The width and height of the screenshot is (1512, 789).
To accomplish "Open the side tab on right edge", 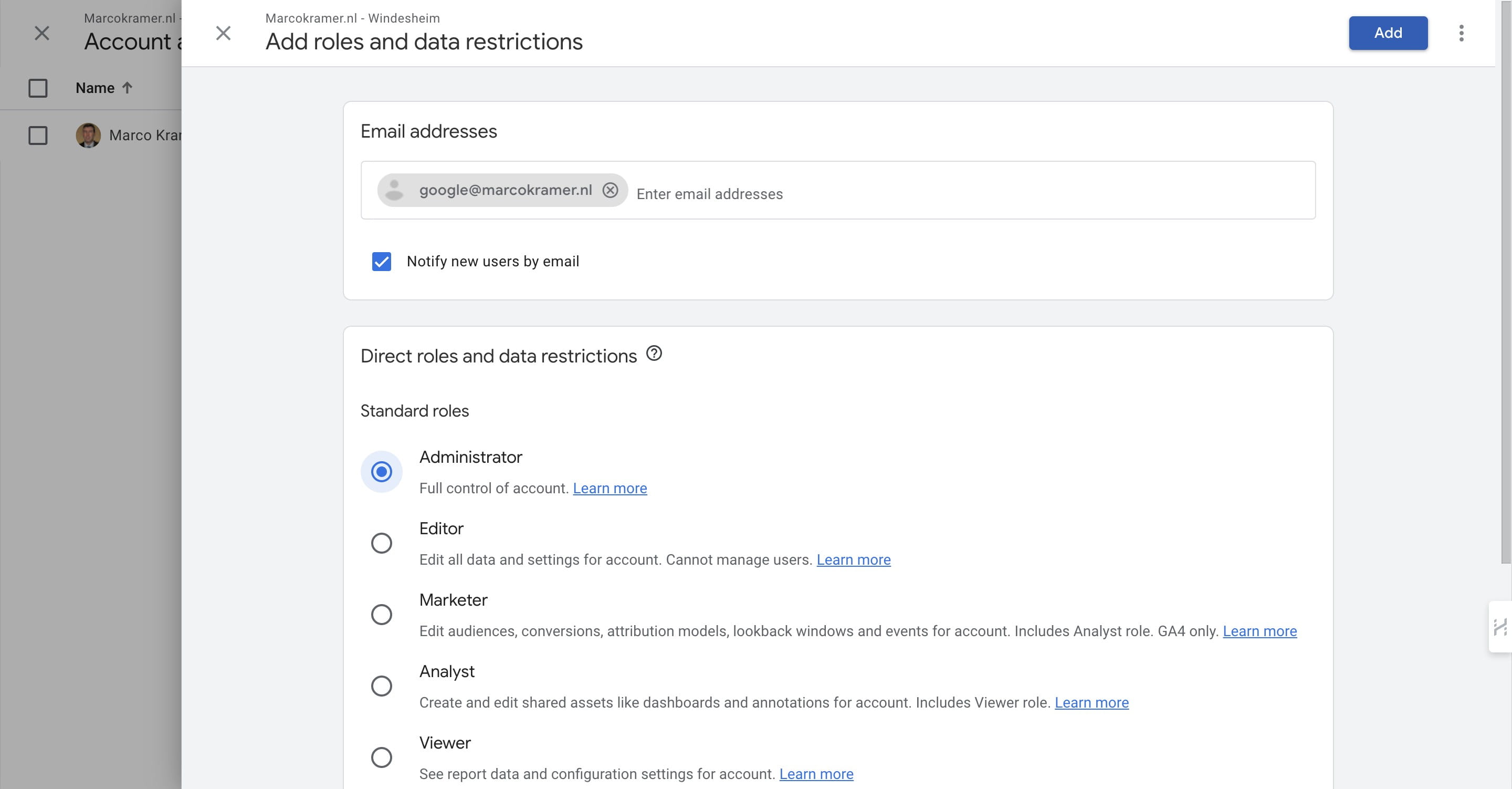I will coord(1500,627).
